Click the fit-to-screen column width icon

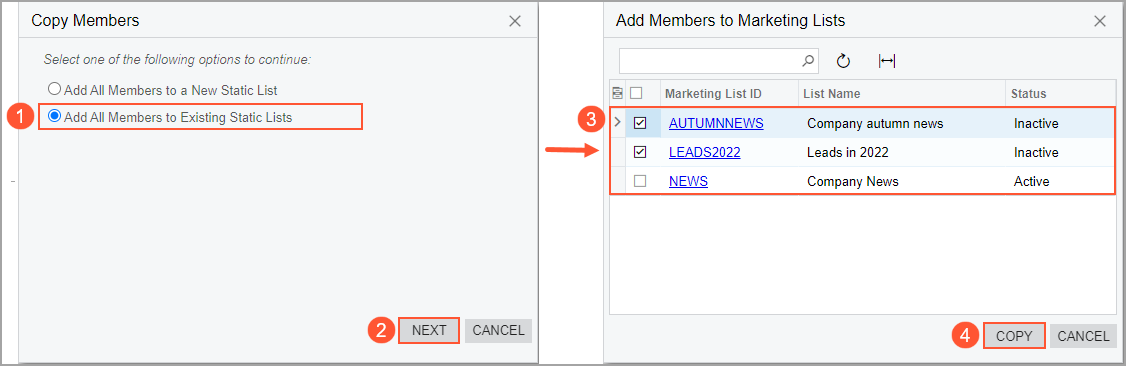click(887, 61)
